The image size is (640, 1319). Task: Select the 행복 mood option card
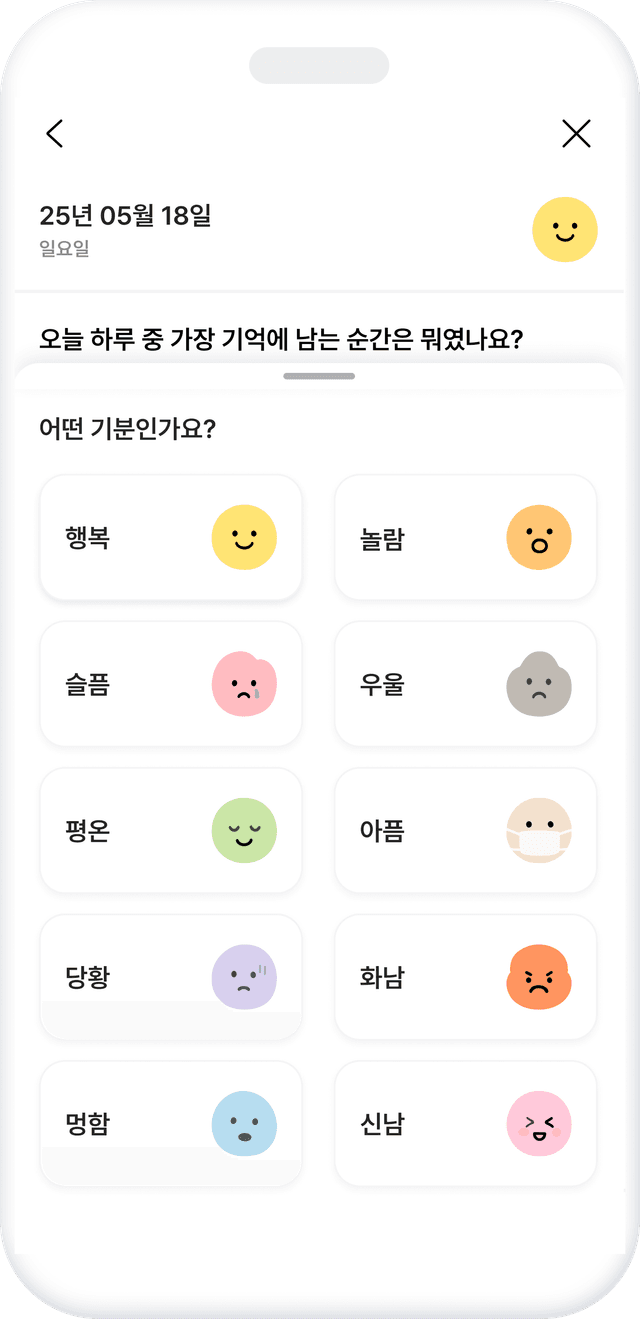click(170, 538)
